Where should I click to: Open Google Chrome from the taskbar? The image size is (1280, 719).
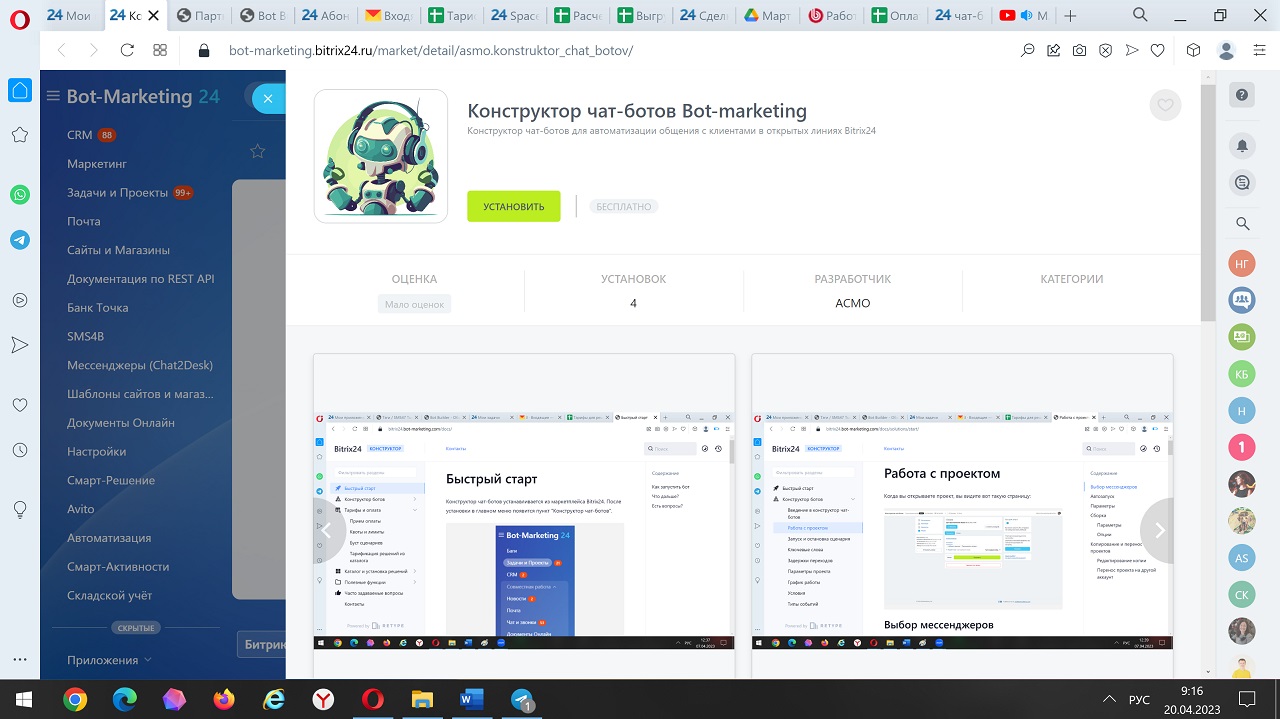pos(75,699)
